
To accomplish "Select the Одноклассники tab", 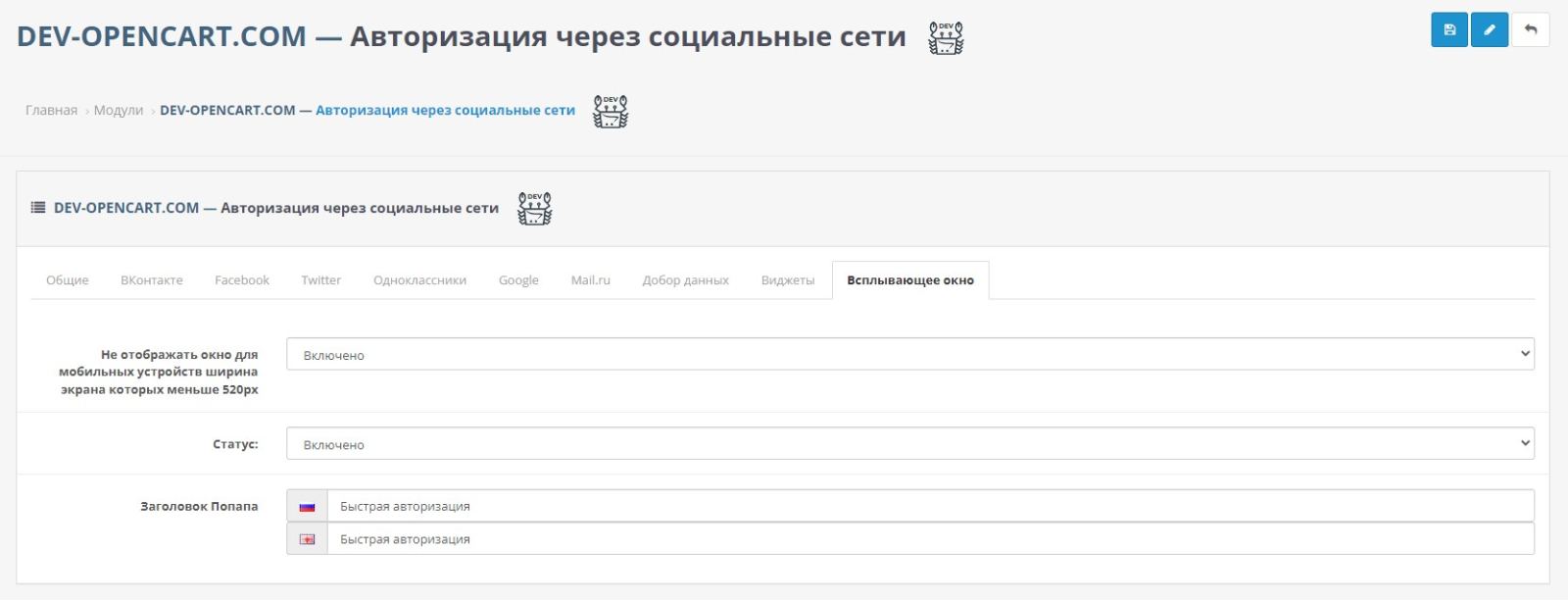I will 420,280.
